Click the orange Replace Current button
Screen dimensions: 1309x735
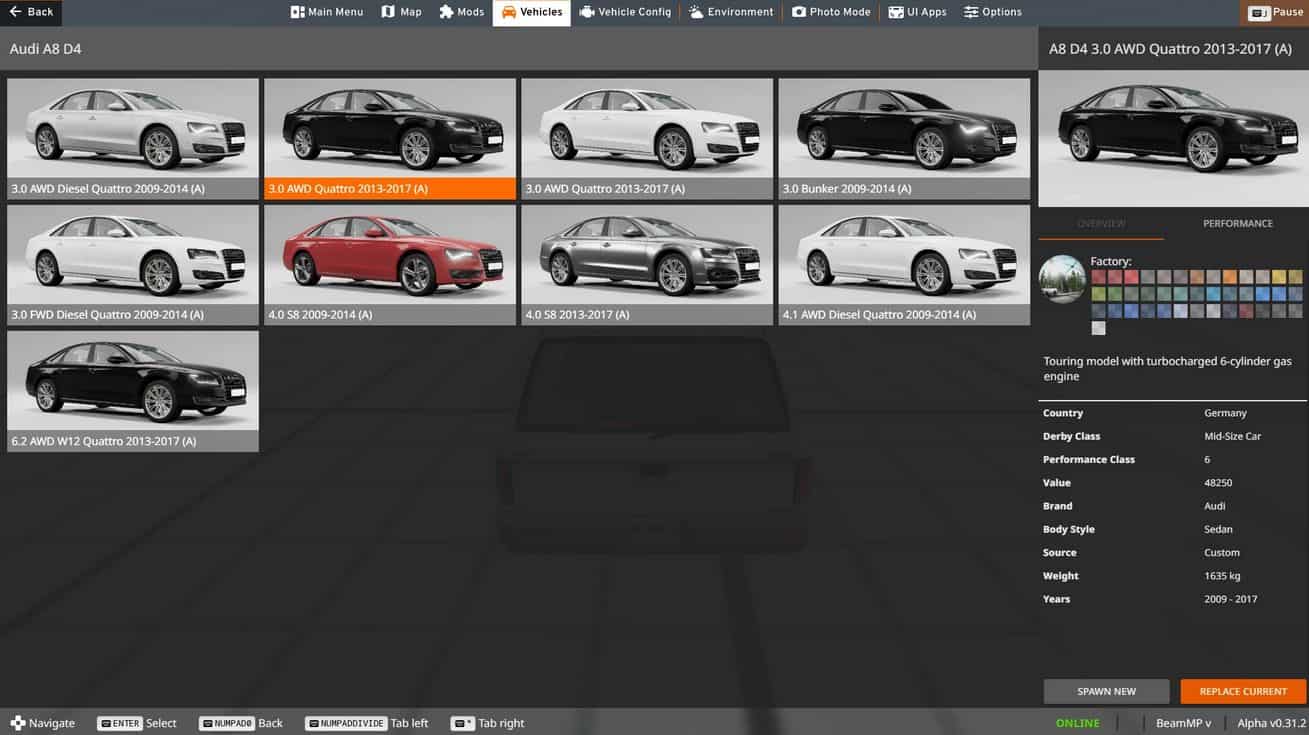pyautogui.click(x=1243, y=691)
